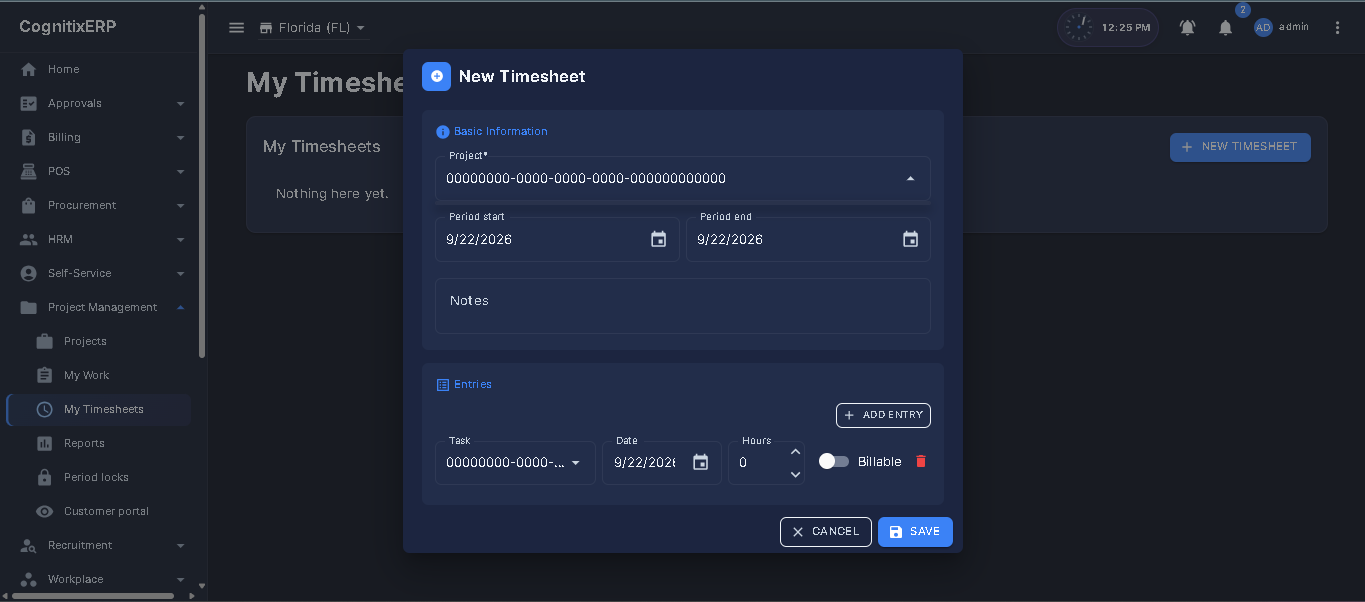Expand the Procurement menu
The image size is (1365, 602).
pyautogui.click(x=103, y=205)
